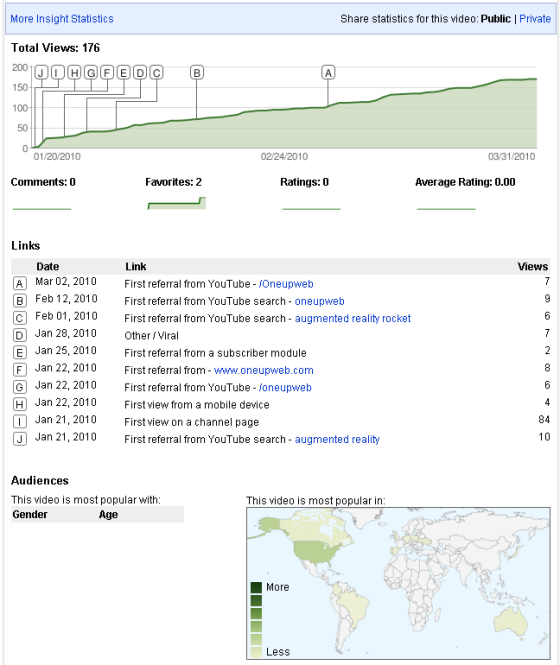Image resolution: width=560 pixels, height=665 pixels.
Task: Click the Favorites mini trend chart
Action: coord(177,203)
